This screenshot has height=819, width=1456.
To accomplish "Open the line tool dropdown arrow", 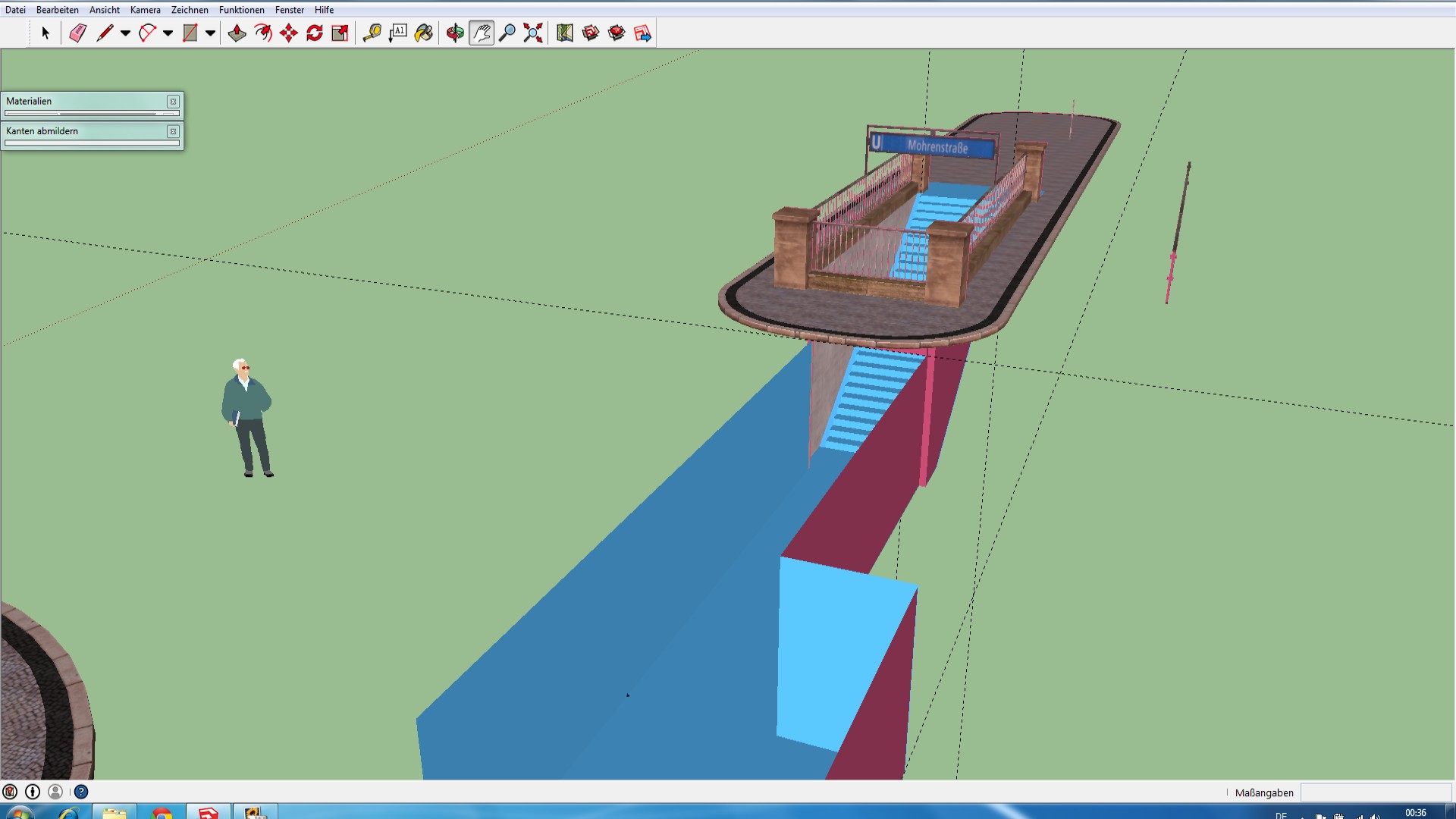I will 125,33.
